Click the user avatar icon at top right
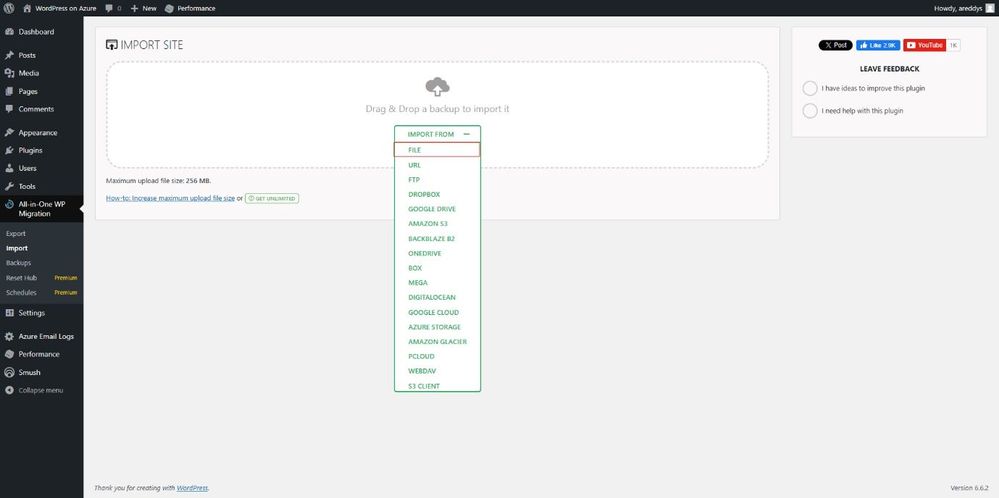 [x=989, y=8]
